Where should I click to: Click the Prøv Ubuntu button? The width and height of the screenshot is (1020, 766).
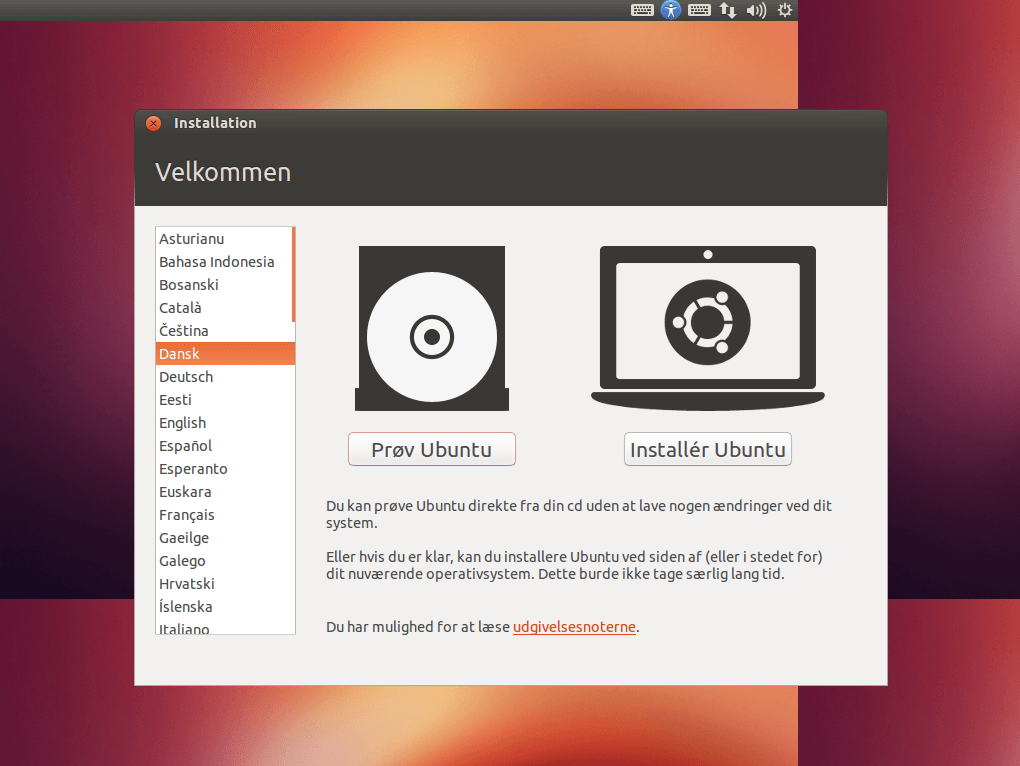click(431, 448)
